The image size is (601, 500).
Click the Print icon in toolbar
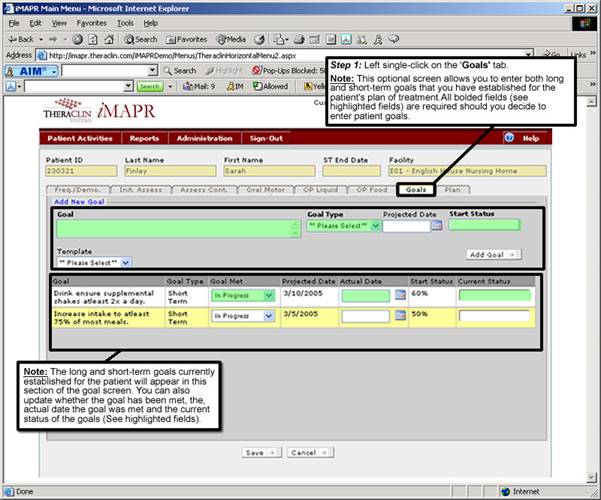(x=299, y=39)
